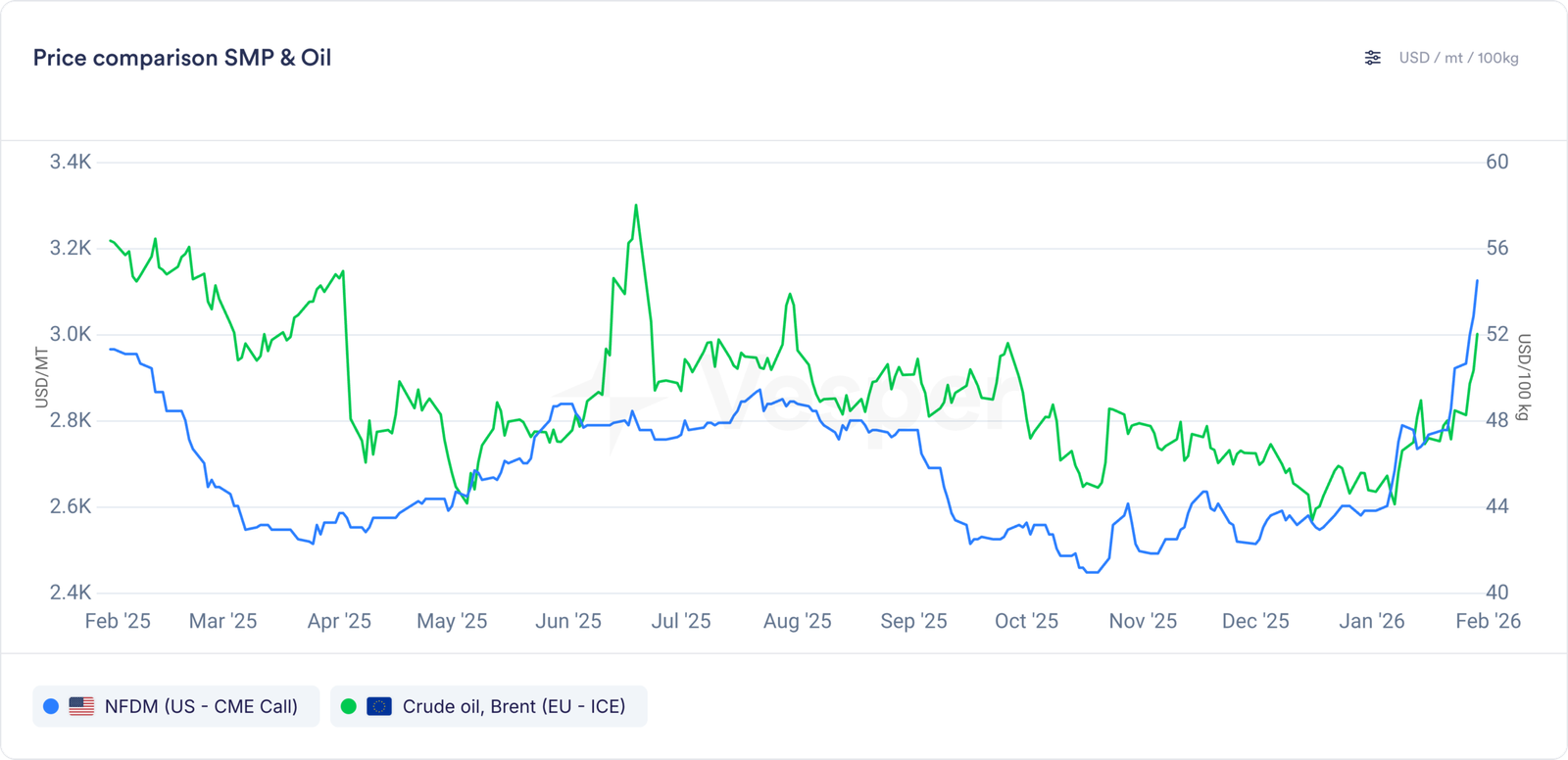Click the green oil line's highest peak
The height and width of the screenshot is (760, 1568).
pos(636,206)
